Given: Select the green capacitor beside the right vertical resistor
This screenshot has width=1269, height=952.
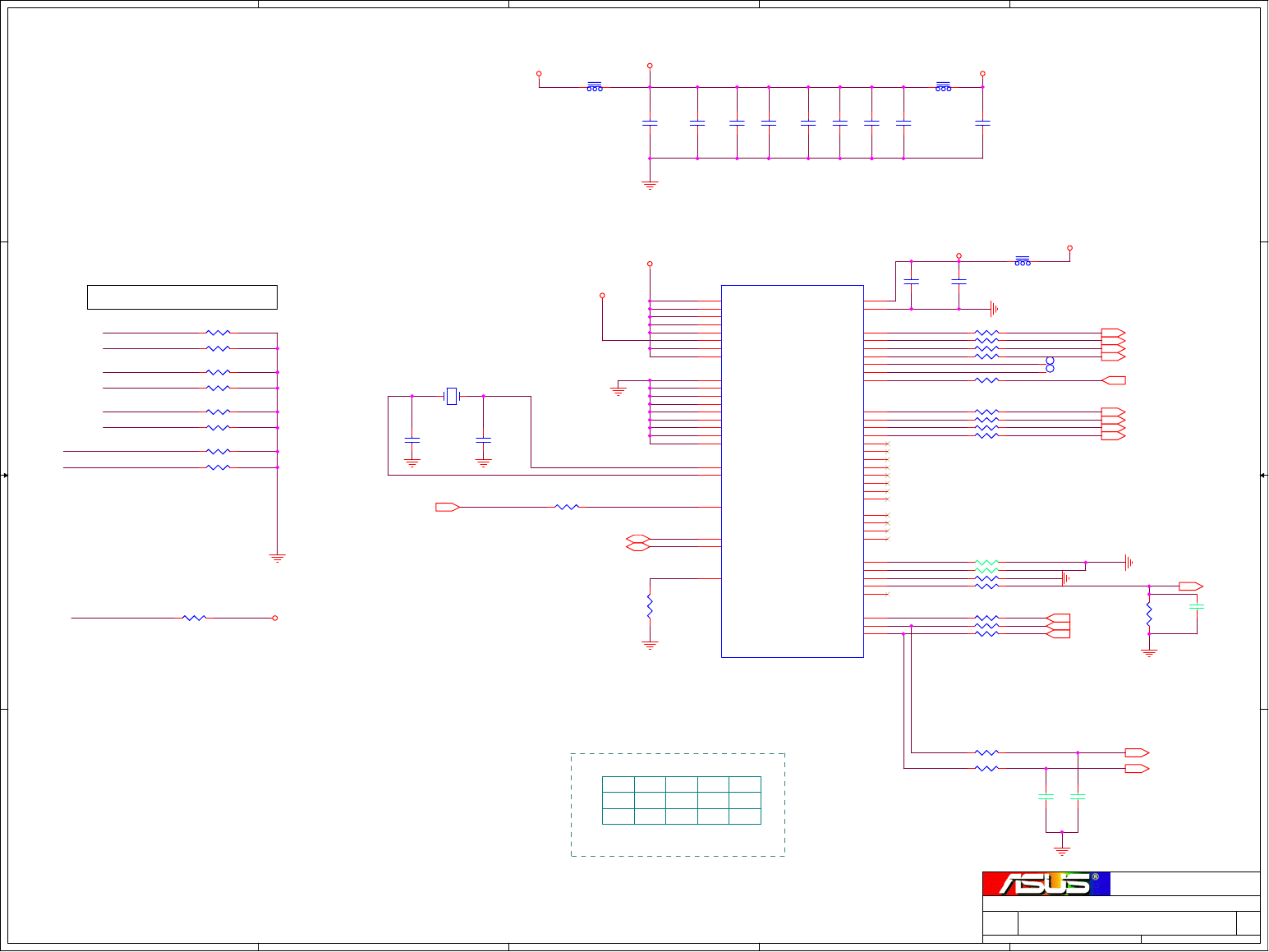Looking at the screenshot, I should (1197, 606).
